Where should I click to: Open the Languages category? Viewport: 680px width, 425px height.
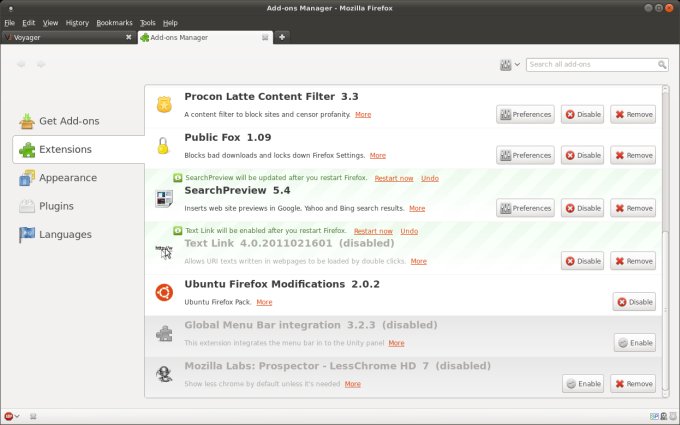pos(56,235)
